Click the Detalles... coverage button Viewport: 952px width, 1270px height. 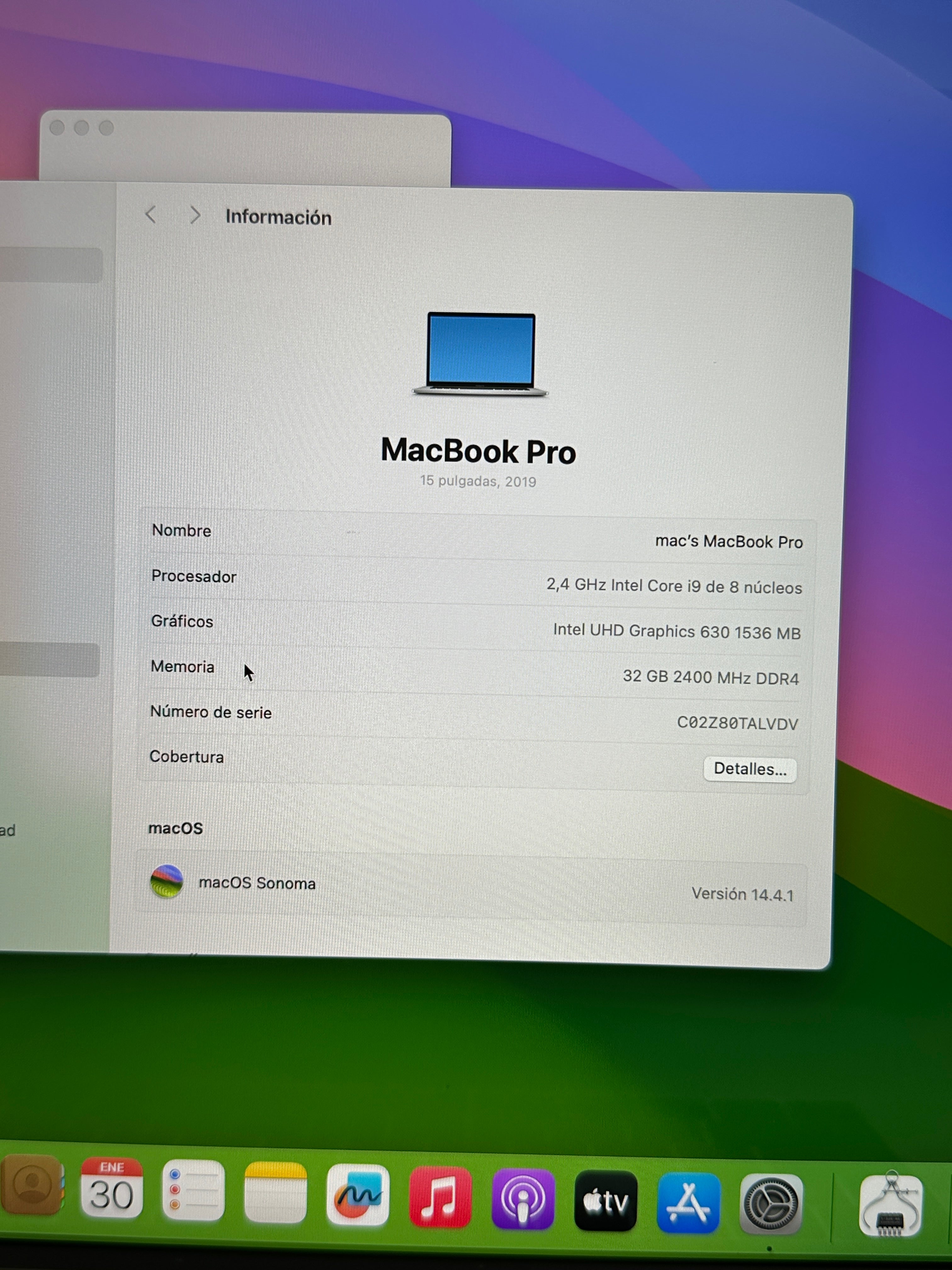point(750,769)
